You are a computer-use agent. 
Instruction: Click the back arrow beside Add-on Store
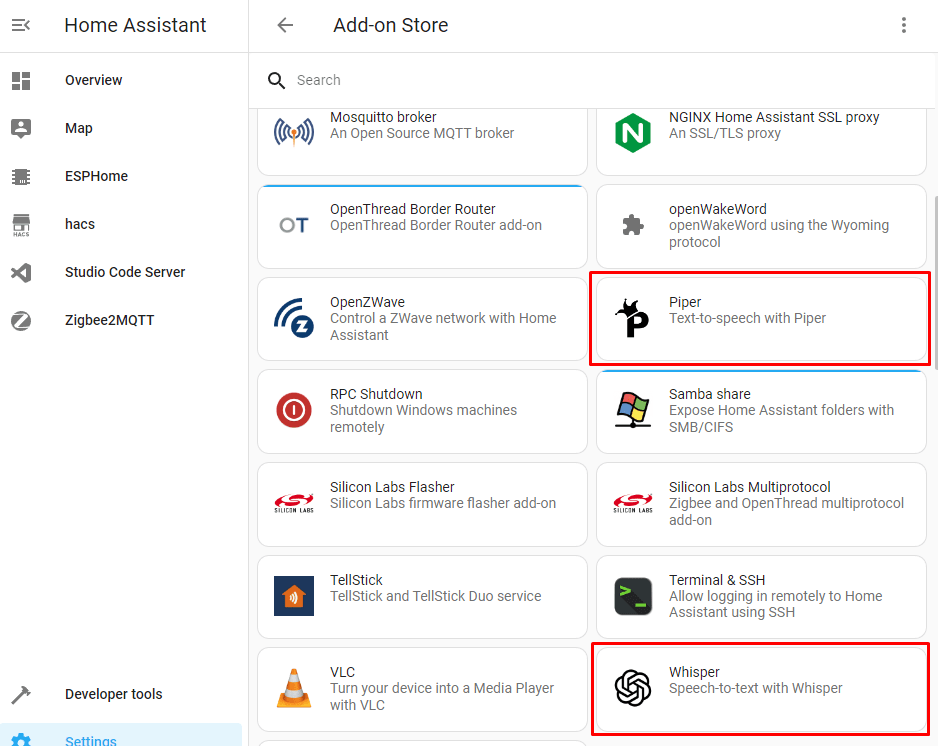(285, 25)
